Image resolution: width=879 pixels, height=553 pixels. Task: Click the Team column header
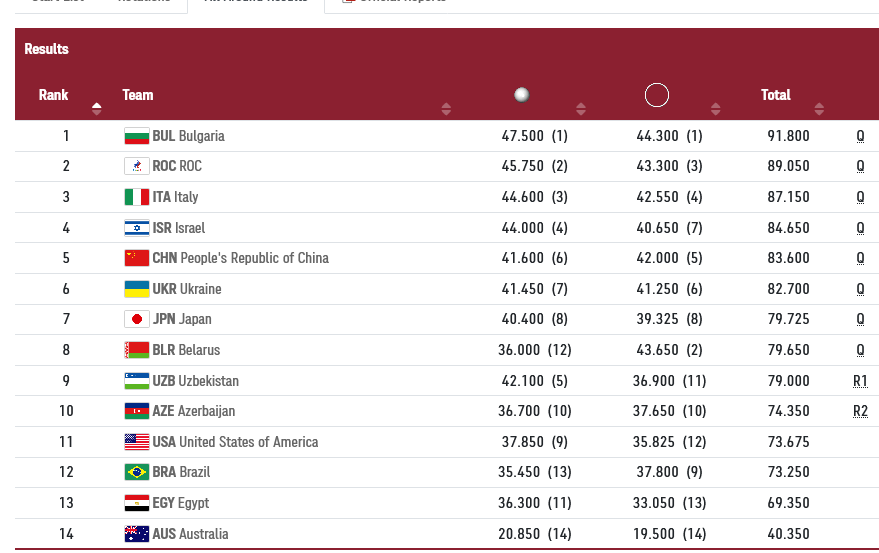pyautogui.click(x=138, y=95)
